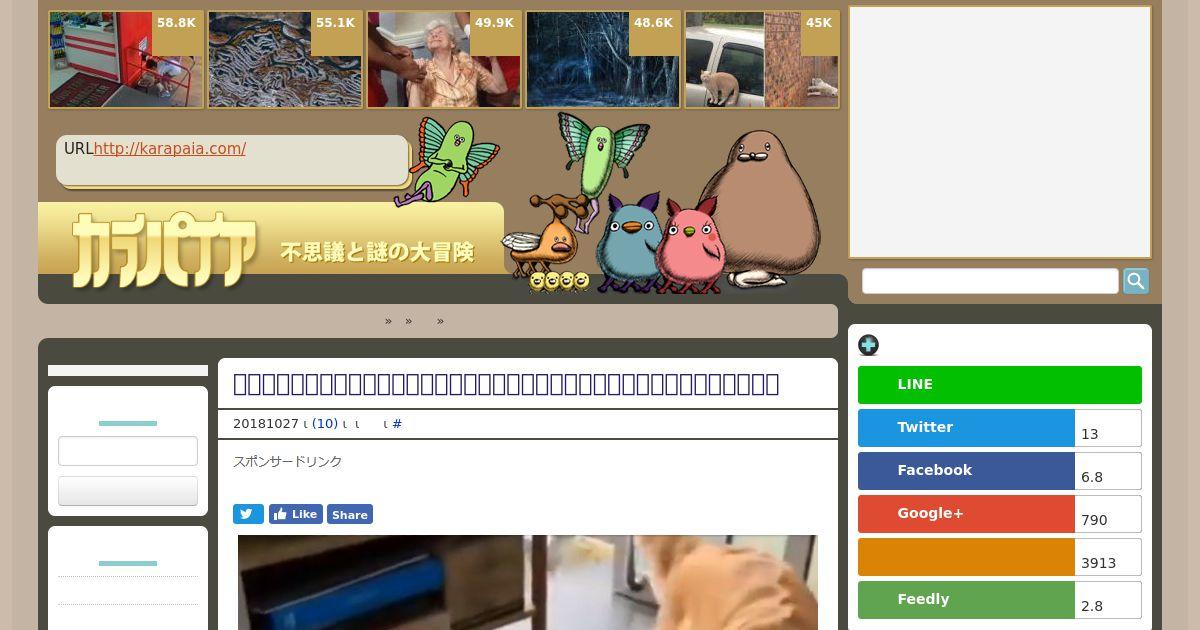The image size is (1200, 630).
Task: Share on Google+ sidebar button
Action: pyautogui.click(x=966, y=514)
